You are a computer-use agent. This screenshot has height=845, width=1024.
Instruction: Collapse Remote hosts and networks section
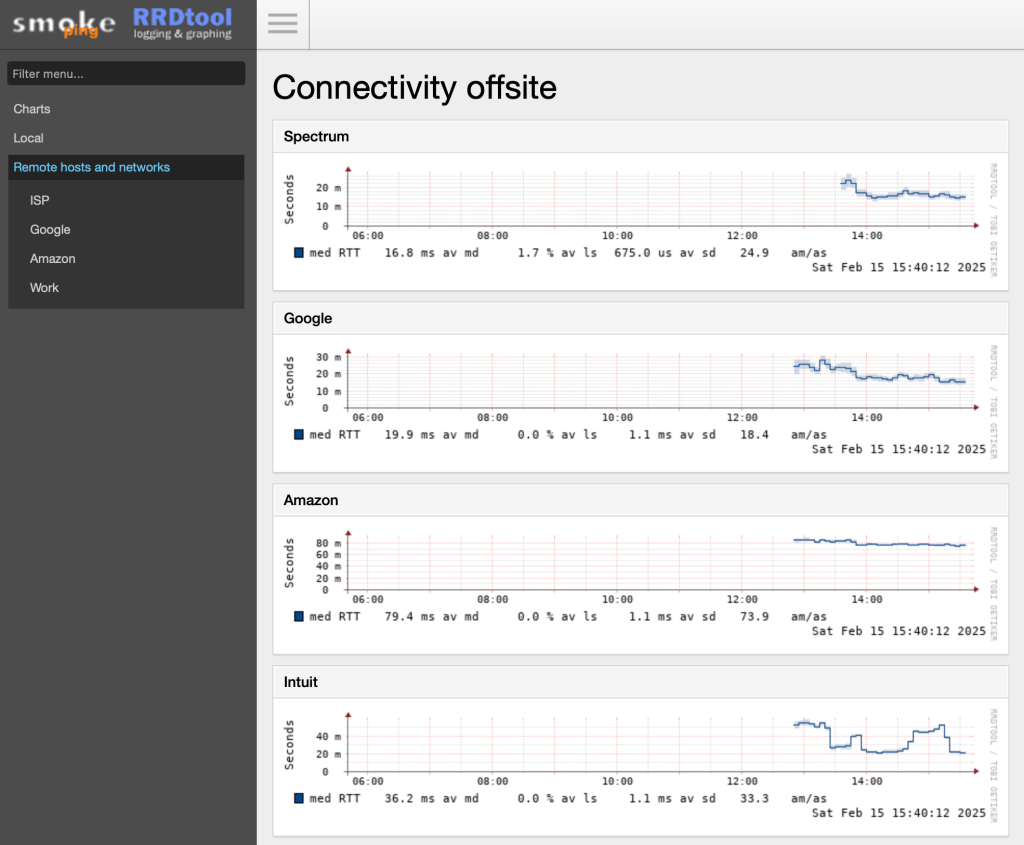[92, 167]
